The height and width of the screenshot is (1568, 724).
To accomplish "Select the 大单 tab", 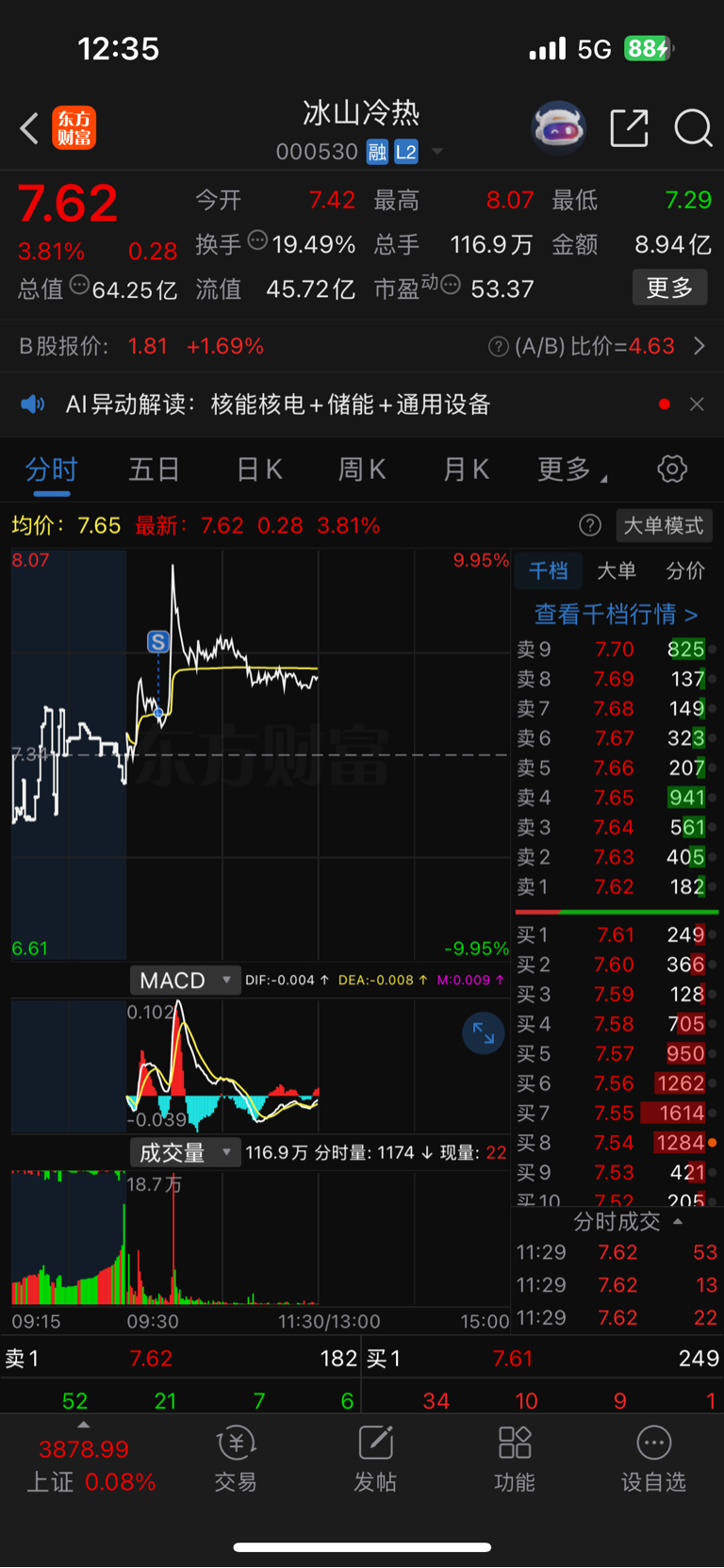I will [617, 570].
